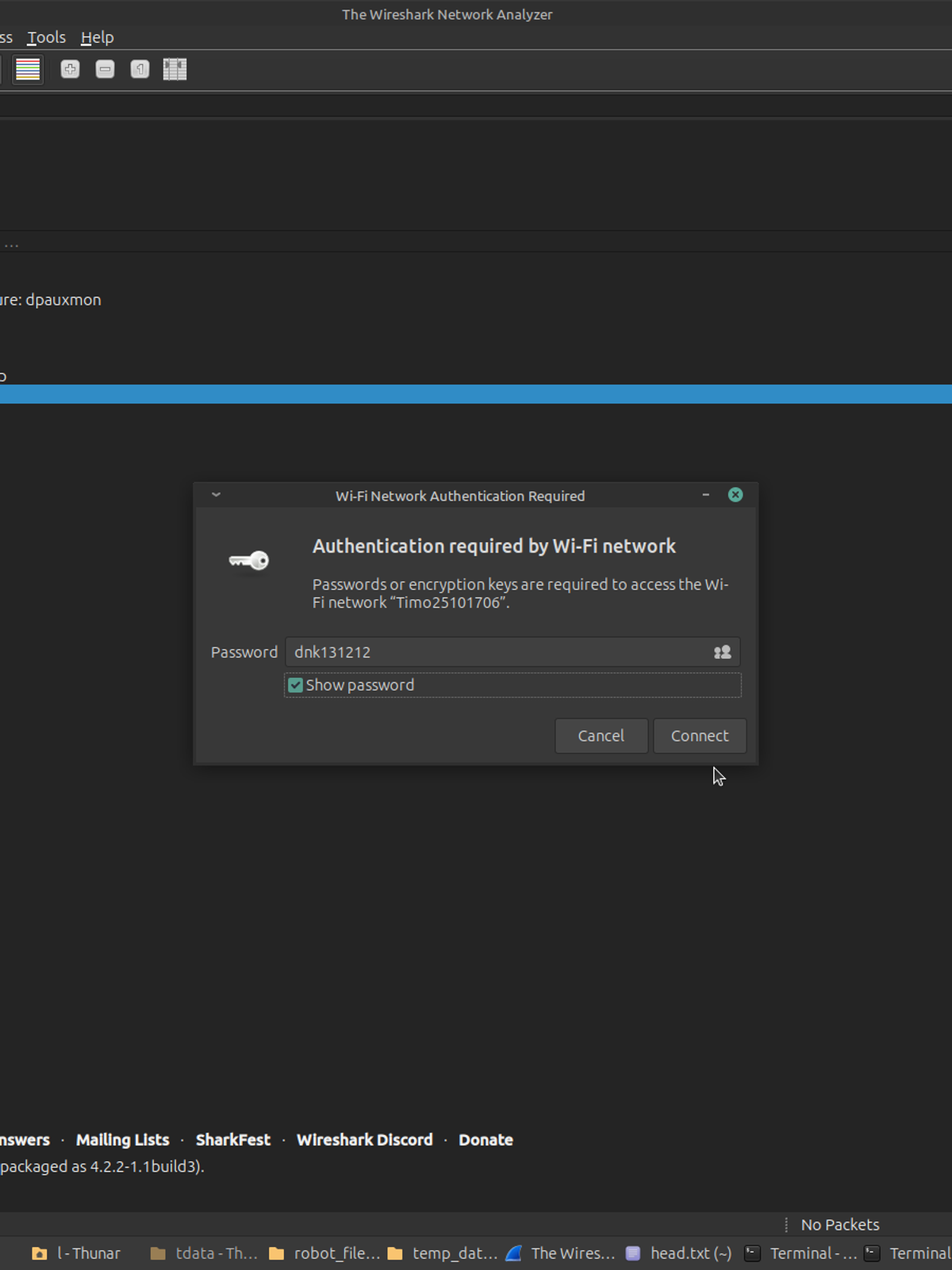Minimize the Wi-Fi authentication dialog
This screenshot has width=952, height=1270.
pos(705,495)
